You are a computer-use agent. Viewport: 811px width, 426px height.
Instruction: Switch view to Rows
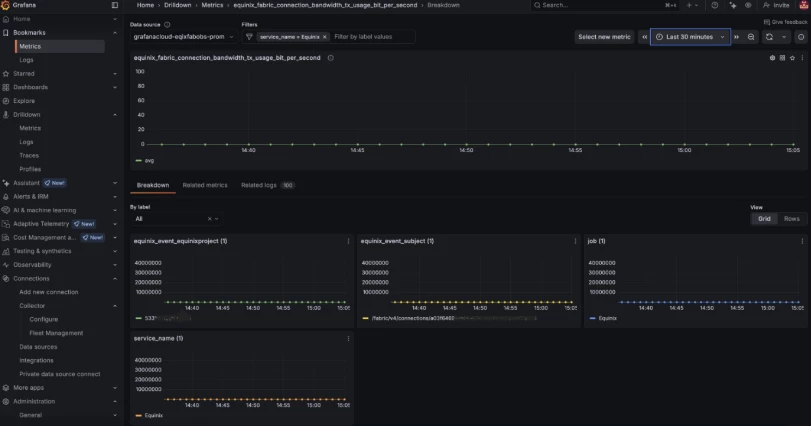pos(791,219)
